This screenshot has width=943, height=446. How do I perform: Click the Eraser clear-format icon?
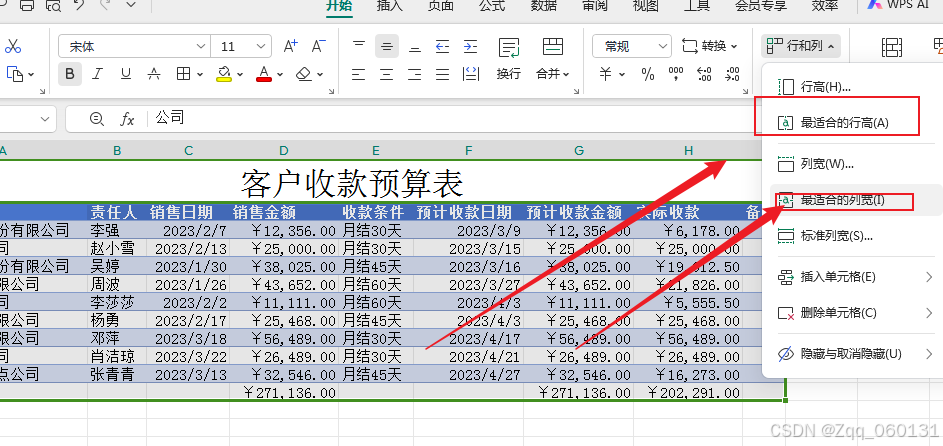pyautogui.click(x=304, y=74)
